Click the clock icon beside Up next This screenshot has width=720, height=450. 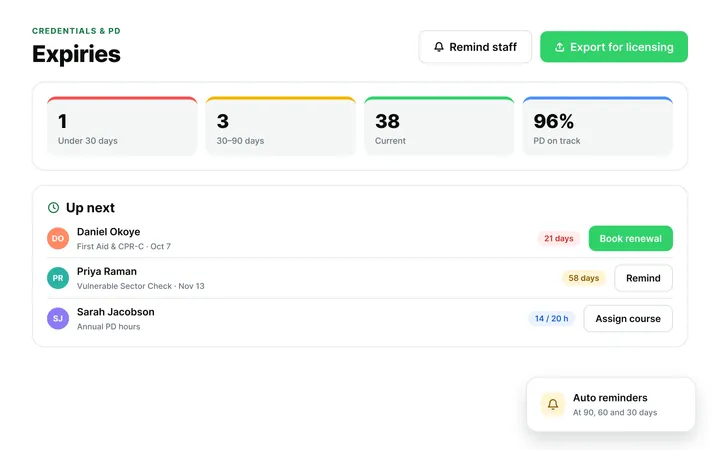click(53, 208)
